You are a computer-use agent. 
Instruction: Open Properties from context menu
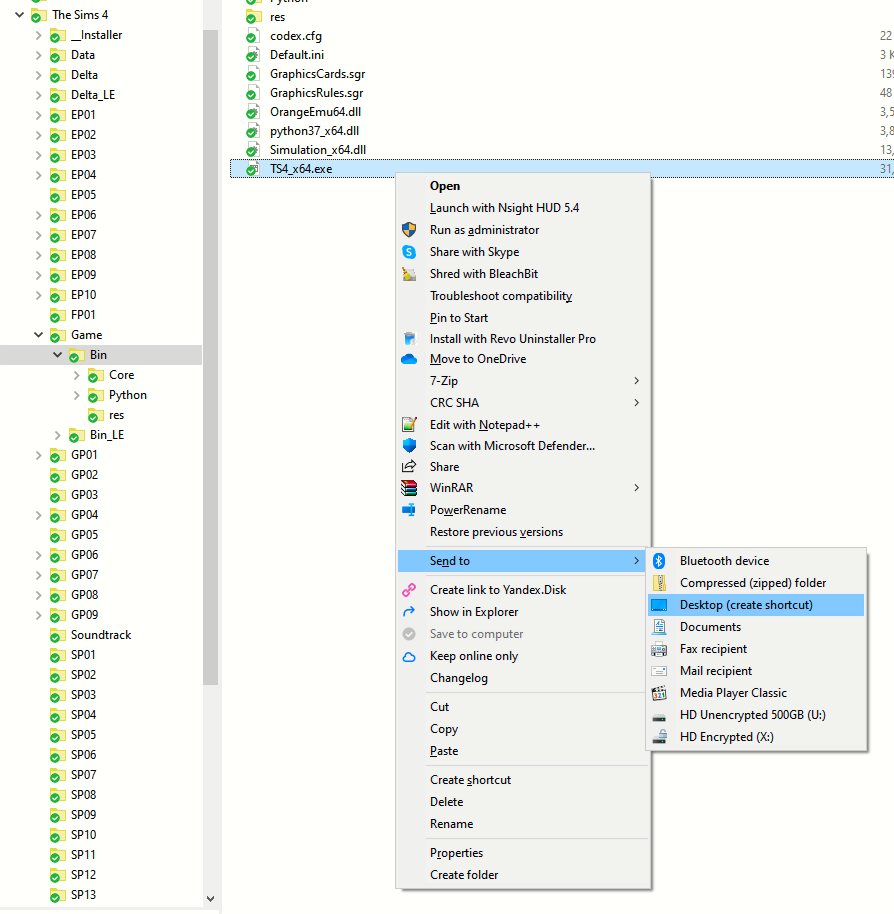point(456,853)
